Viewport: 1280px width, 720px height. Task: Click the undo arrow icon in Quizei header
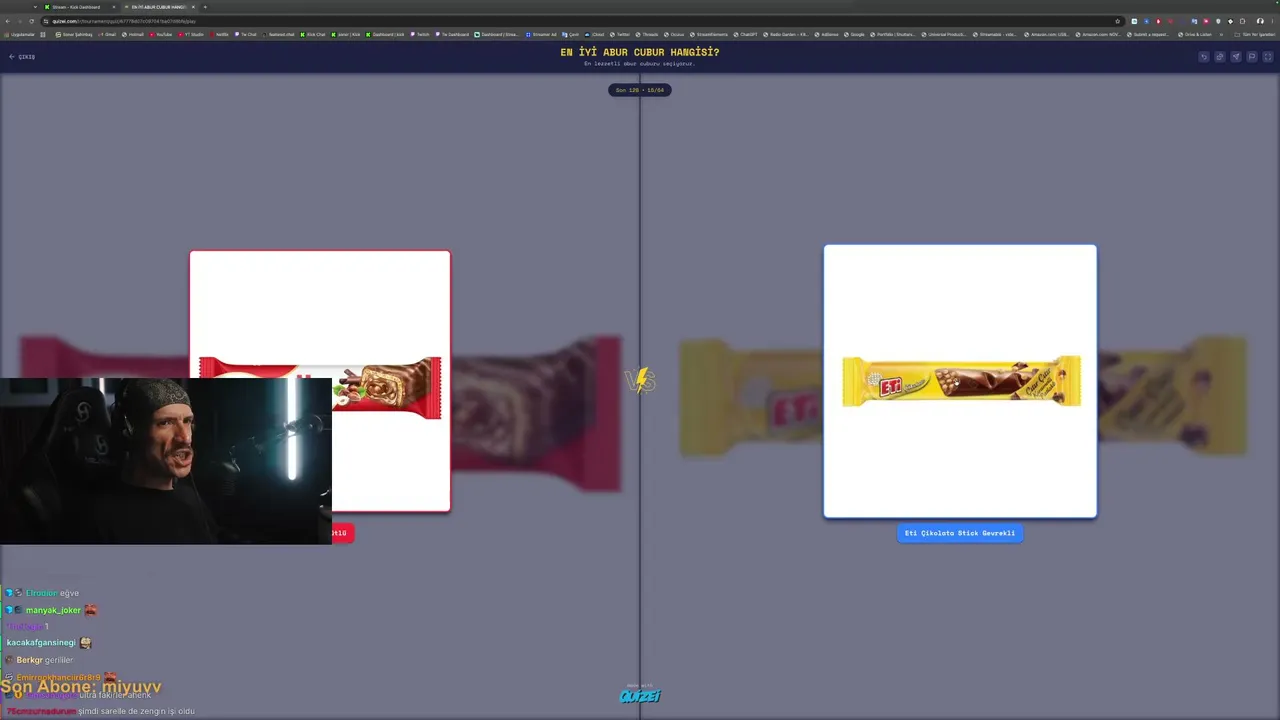coord(1204,57)
